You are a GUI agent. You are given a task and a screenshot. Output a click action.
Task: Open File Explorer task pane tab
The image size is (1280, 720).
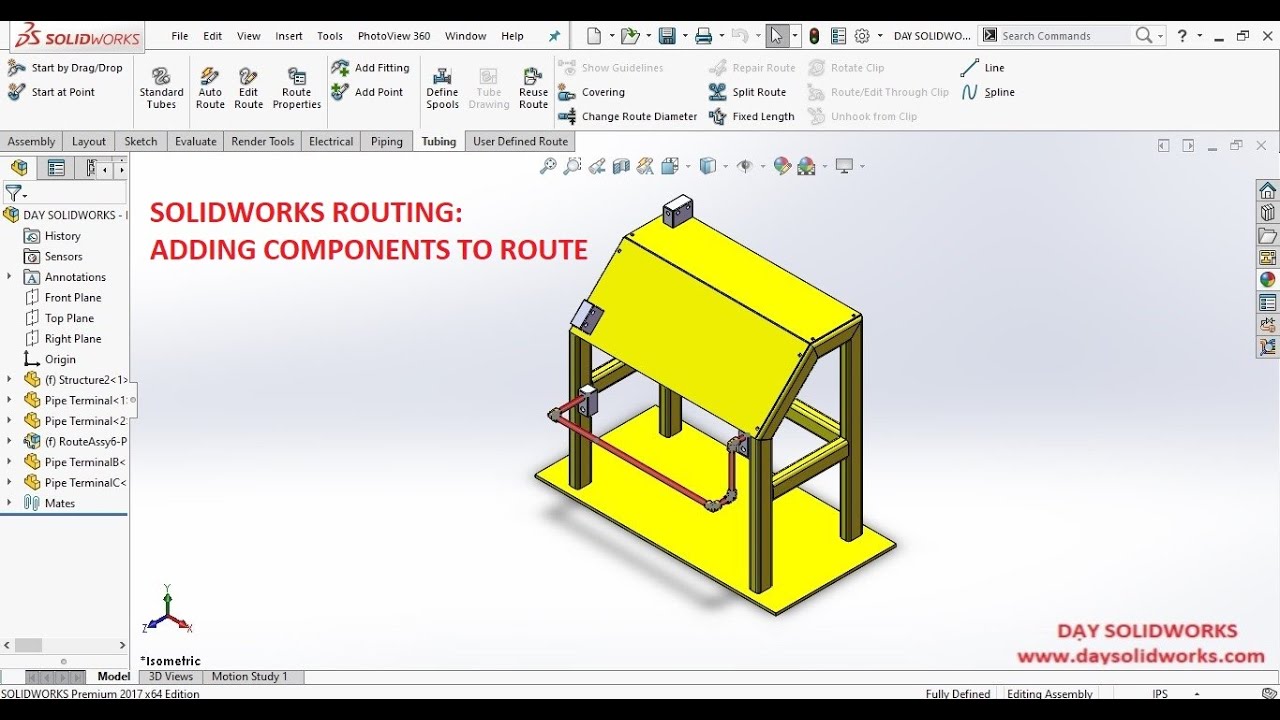pyautogui.click(x=1268, y=236)
